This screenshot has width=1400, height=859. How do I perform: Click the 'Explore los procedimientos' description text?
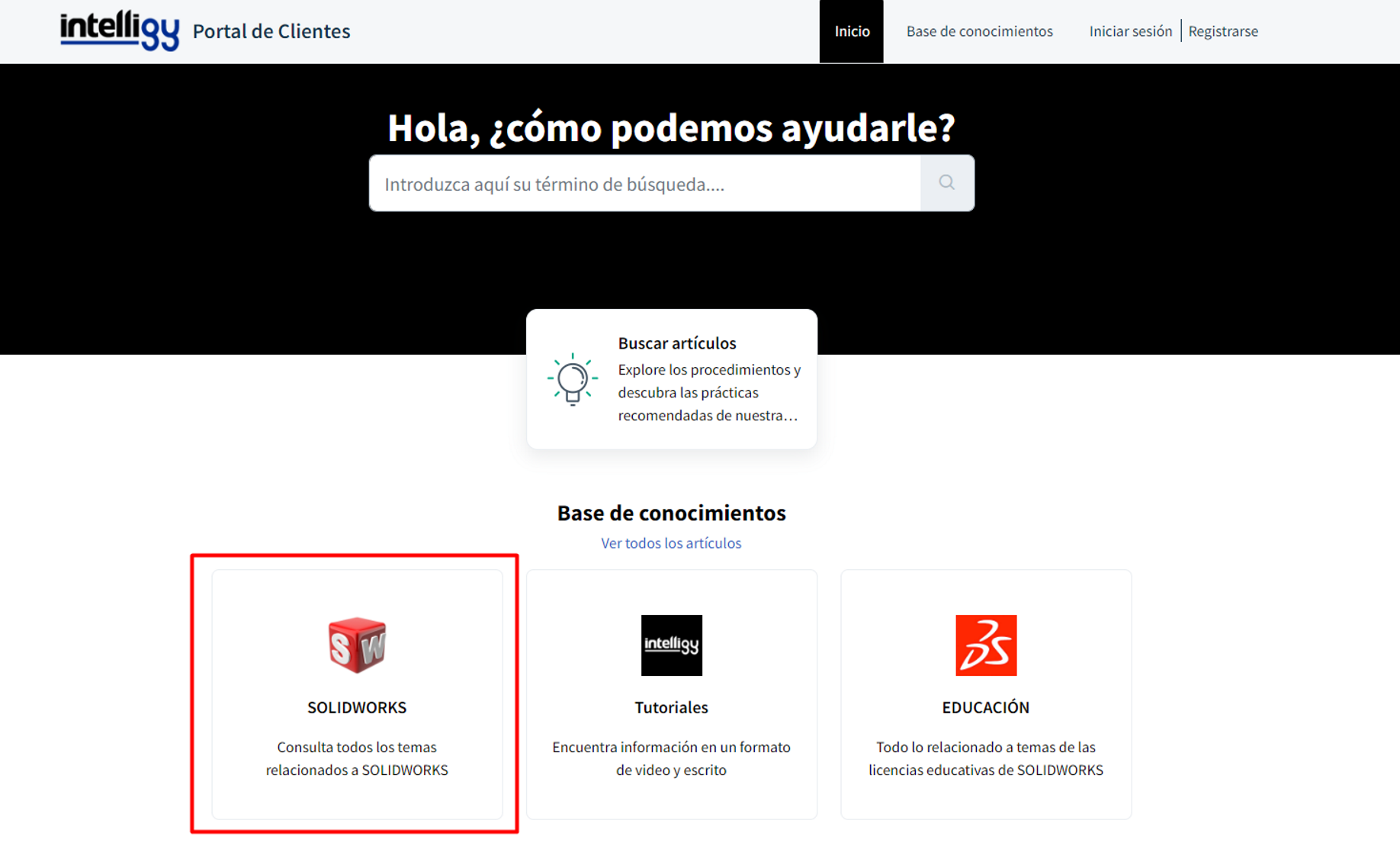pyautogui.click(x=709, y=392)
